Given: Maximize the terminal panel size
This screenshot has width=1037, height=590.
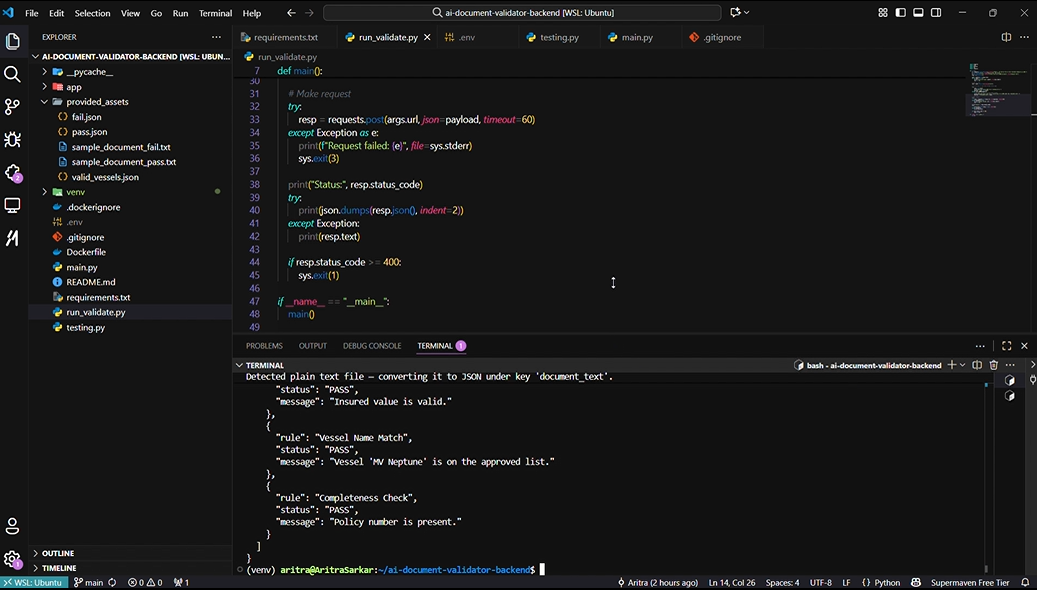Looking at the screenshot, I should [1006, 346].
